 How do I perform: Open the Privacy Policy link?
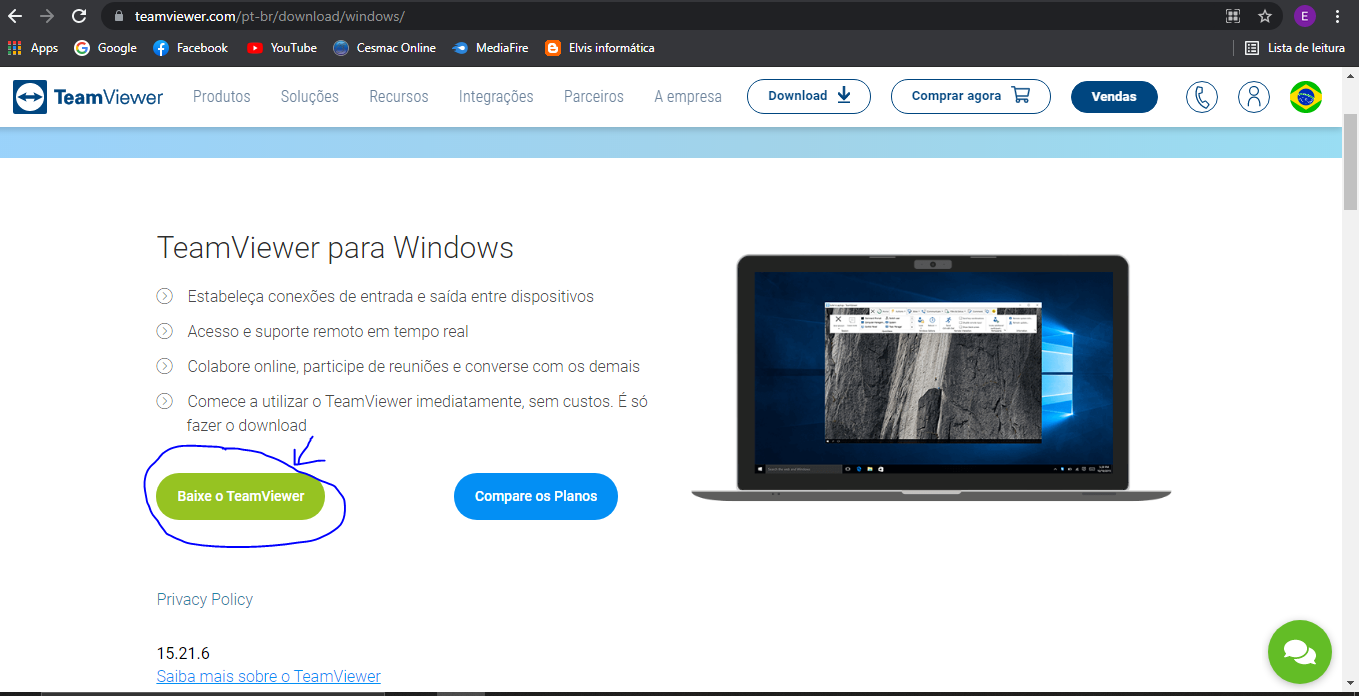click(205, 599)
